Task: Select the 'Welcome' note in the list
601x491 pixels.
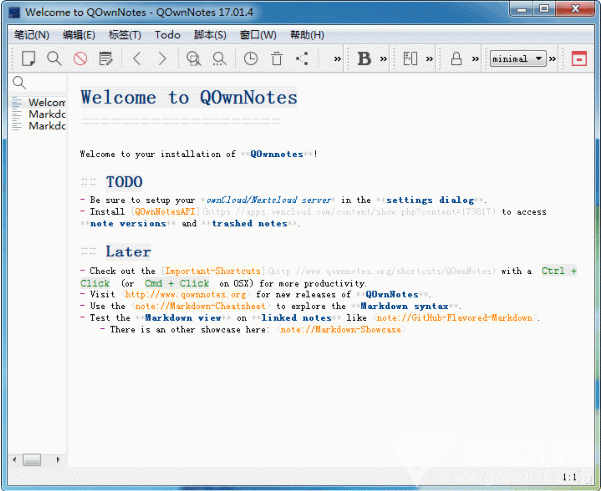Action: 46,102
